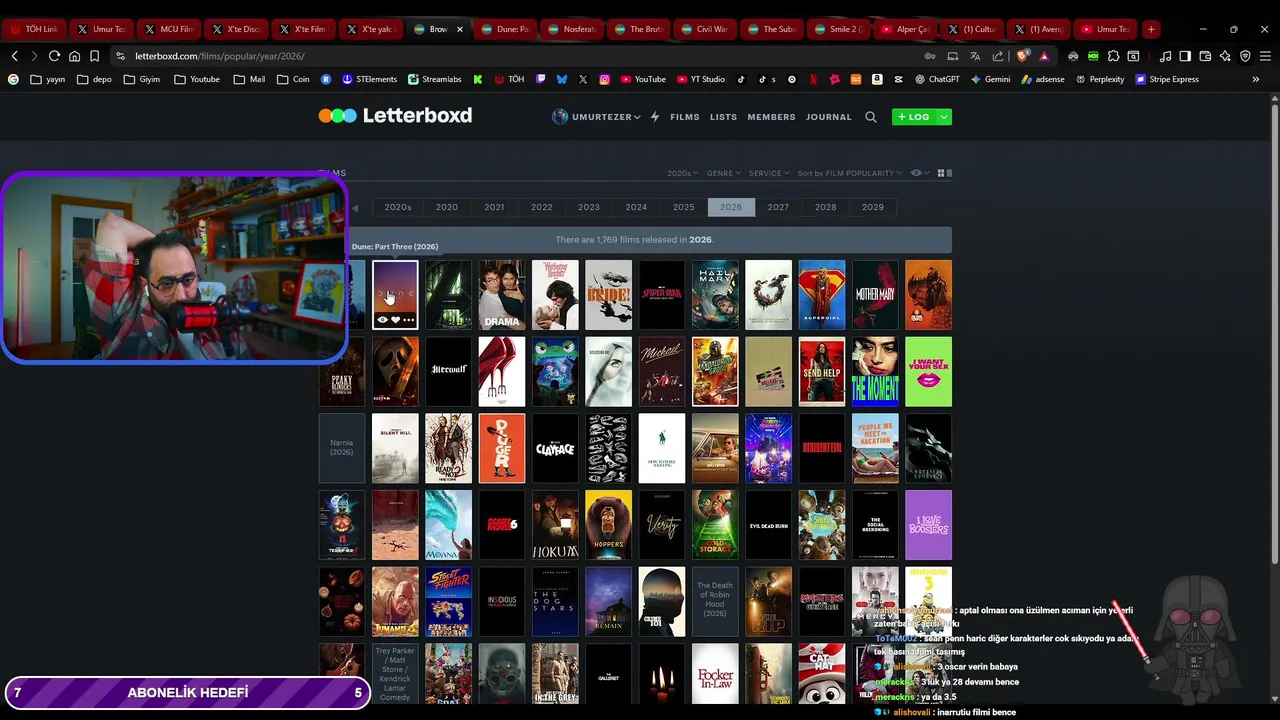Image resolution: width=1280 pixels, height=720 pixels.
Task: Go to the browser home page icon
Action: pos(74,56)
